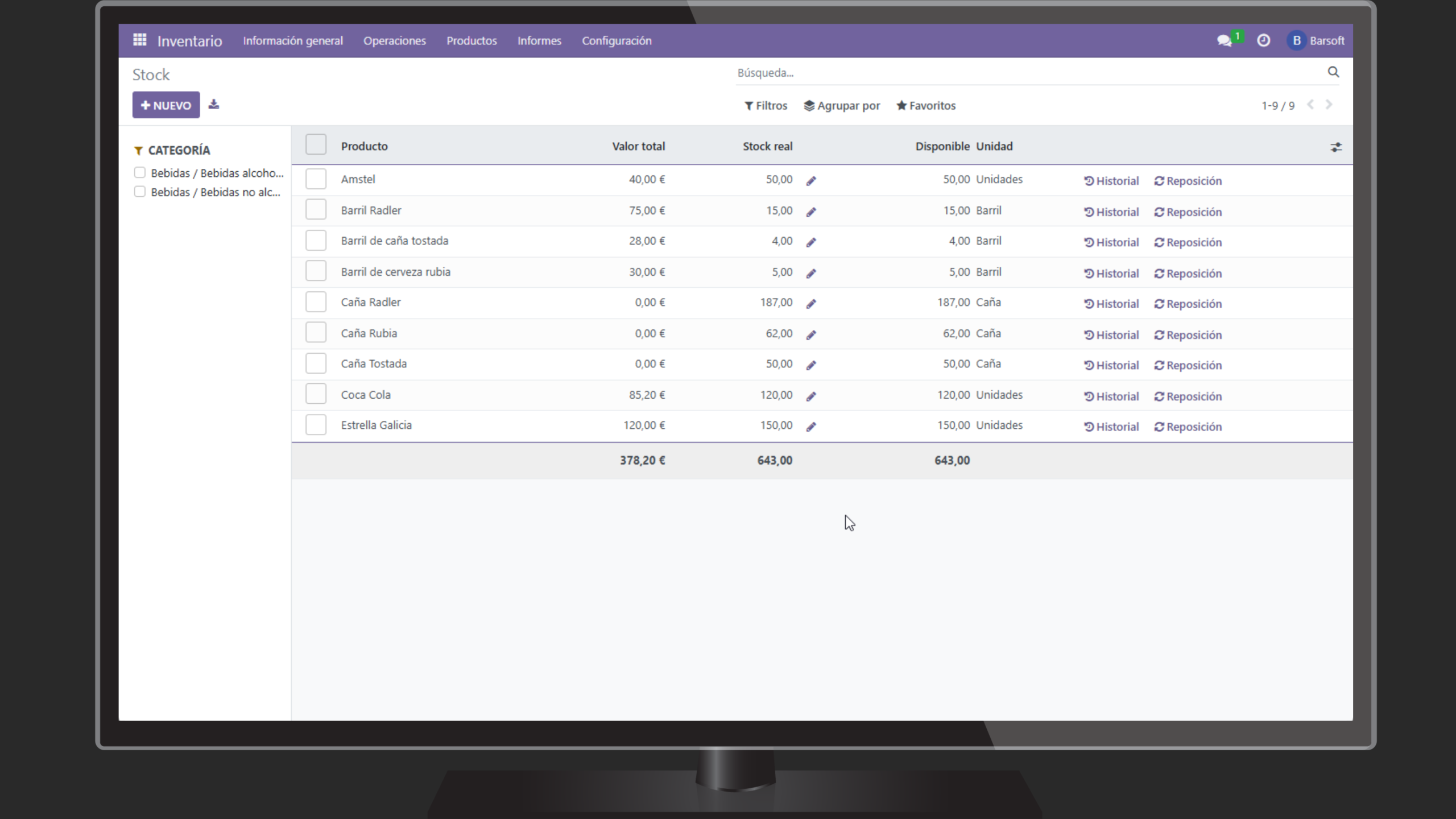Viewport: 1456px width, 819px height.
Task: Click the Nuevo button
Action: [x=166, y=105]
